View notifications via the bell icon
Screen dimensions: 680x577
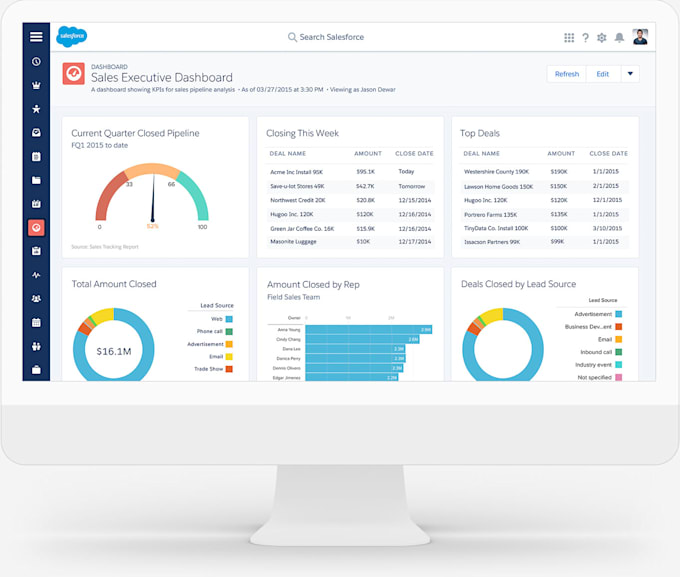(619, 38)
